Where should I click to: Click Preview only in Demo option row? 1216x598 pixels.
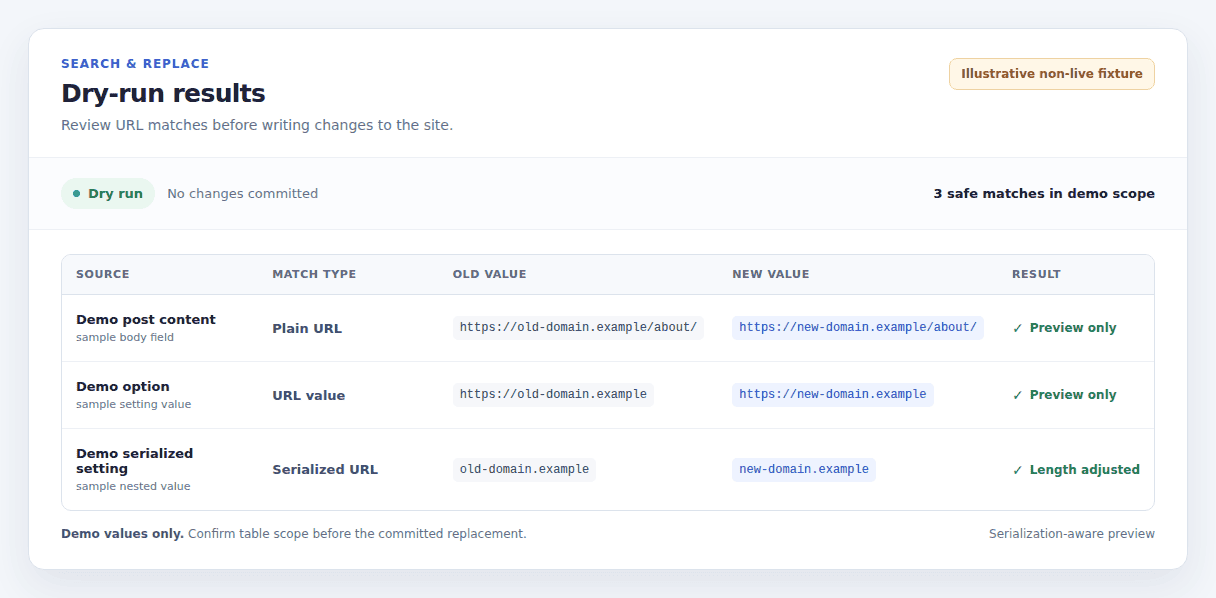click(x=1073, y=395)
